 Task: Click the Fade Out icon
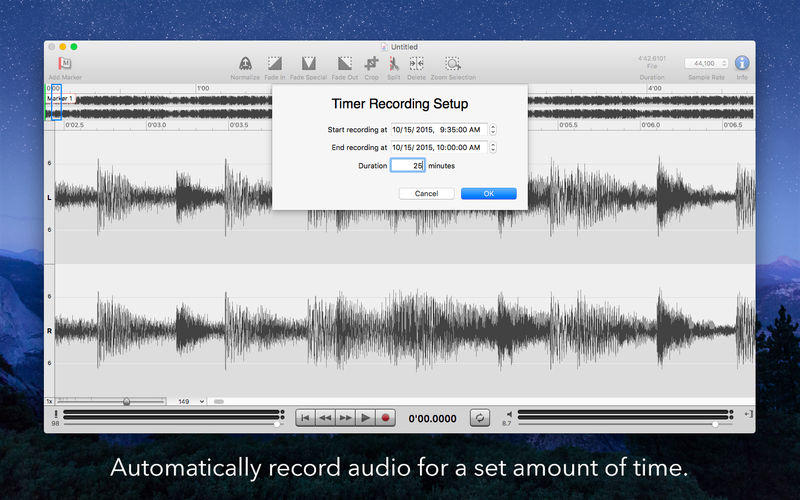pos(344,63)
